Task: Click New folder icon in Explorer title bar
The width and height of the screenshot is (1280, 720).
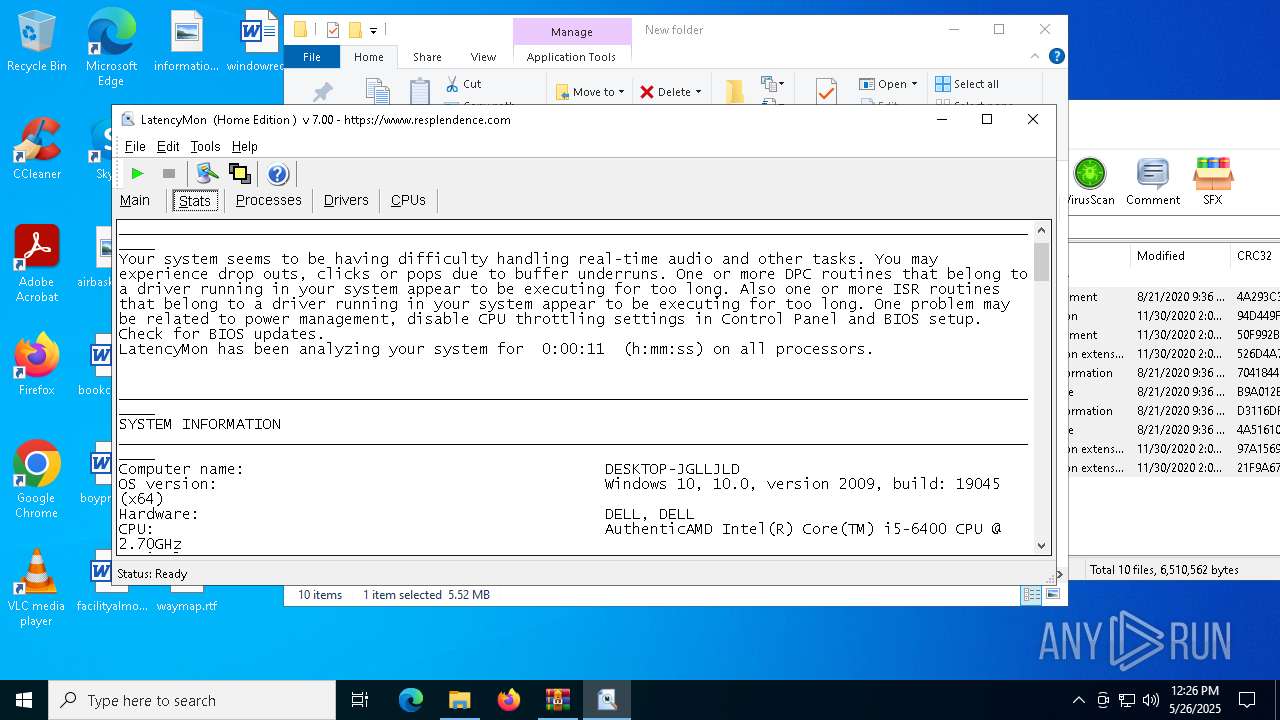Action: pos(355,30)
